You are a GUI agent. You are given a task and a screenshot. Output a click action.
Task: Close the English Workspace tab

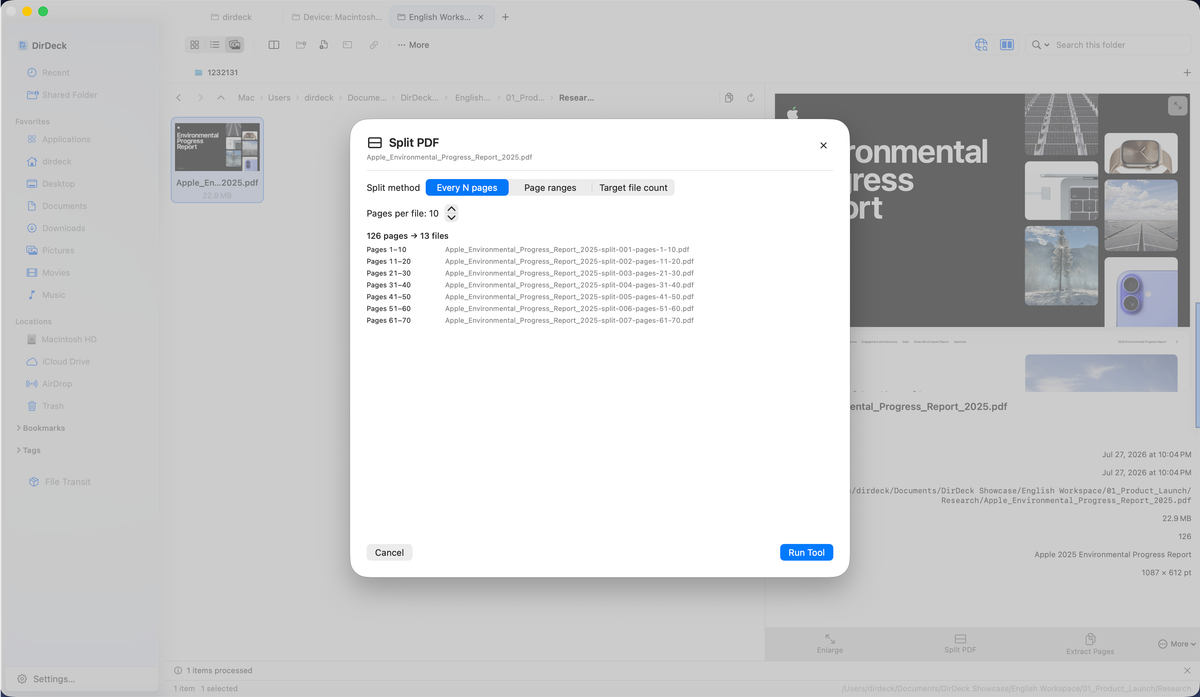[482, 17]
